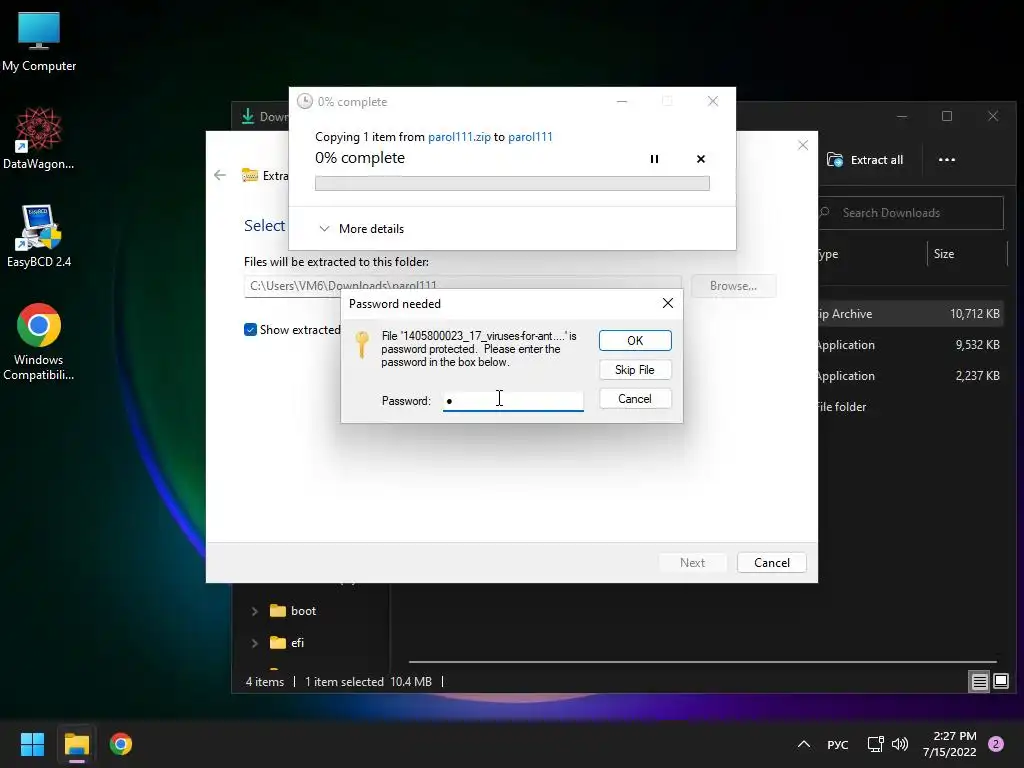
Task: Open the taskbar clock and date
Action: tap(950, 744)
